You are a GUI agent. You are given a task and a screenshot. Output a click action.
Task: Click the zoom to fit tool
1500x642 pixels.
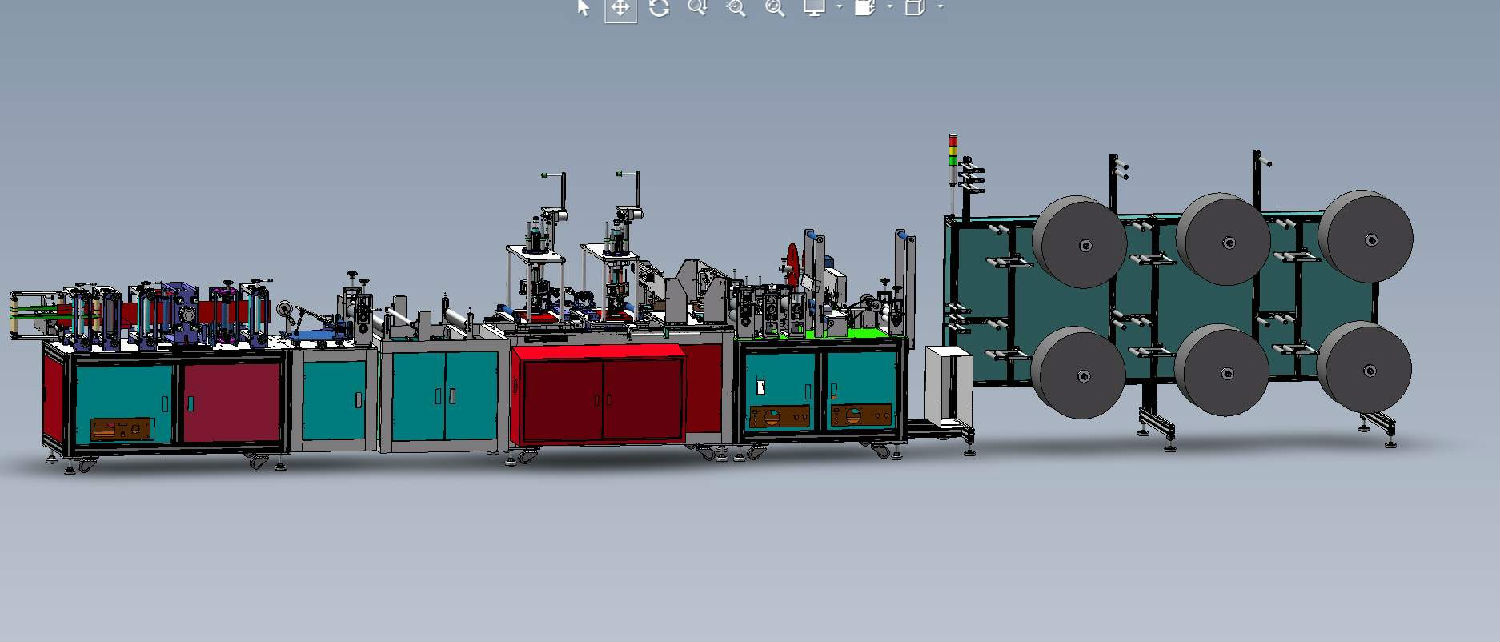coord(775,8)
